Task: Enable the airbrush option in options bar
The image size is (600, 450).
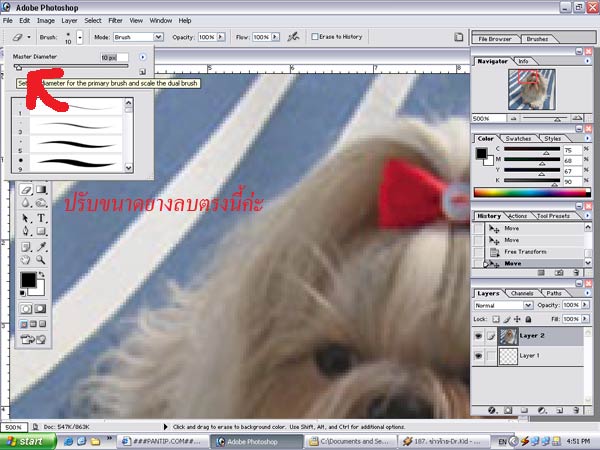Action: coord(293,37)
